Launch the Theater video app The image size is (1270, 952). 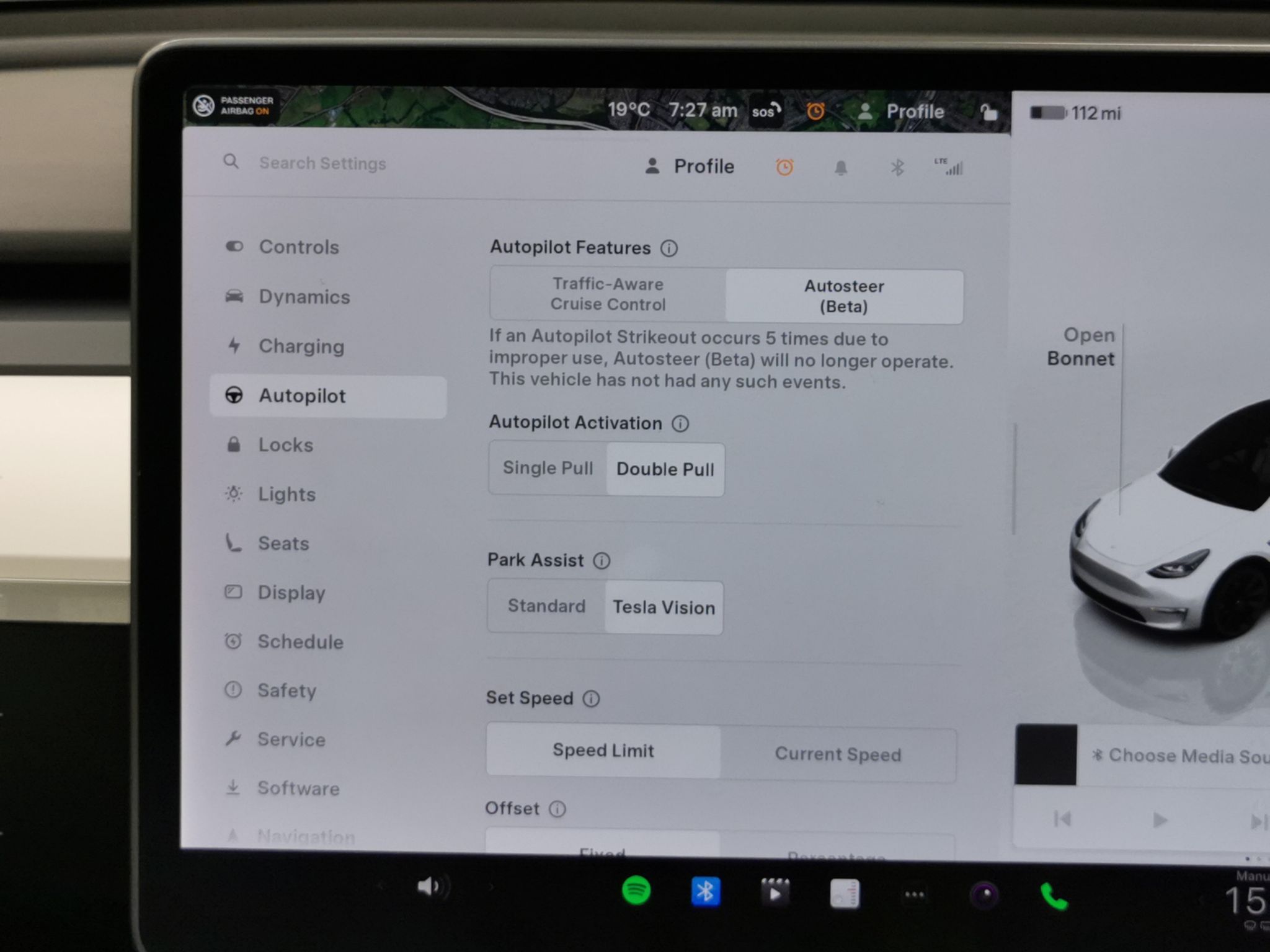click(775, 893)
